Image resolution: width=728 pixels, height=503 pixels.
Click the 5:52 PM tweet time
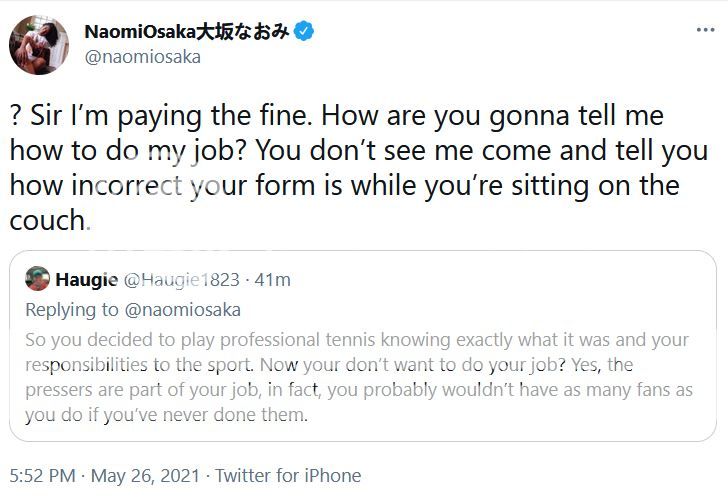point(42,476)
